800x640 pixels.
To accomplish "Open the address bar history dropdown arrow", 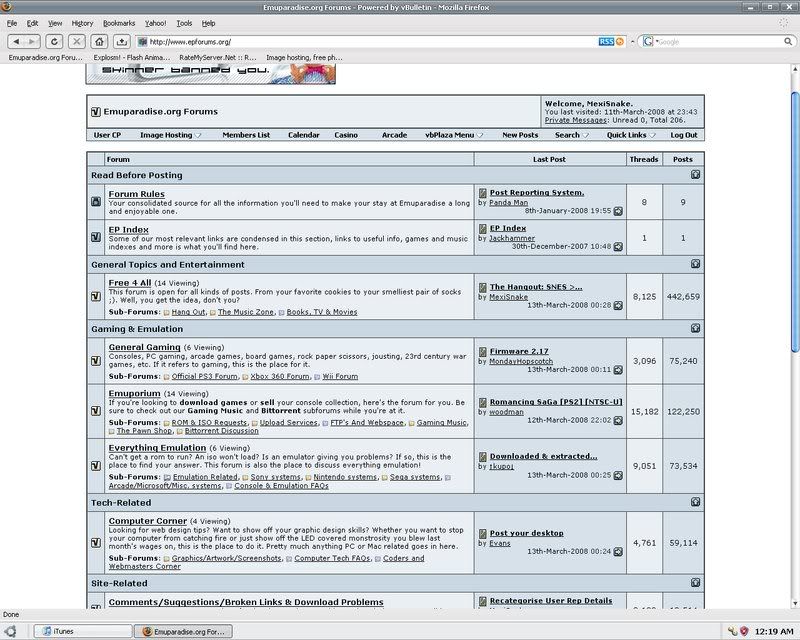I will tap(633, 42).
